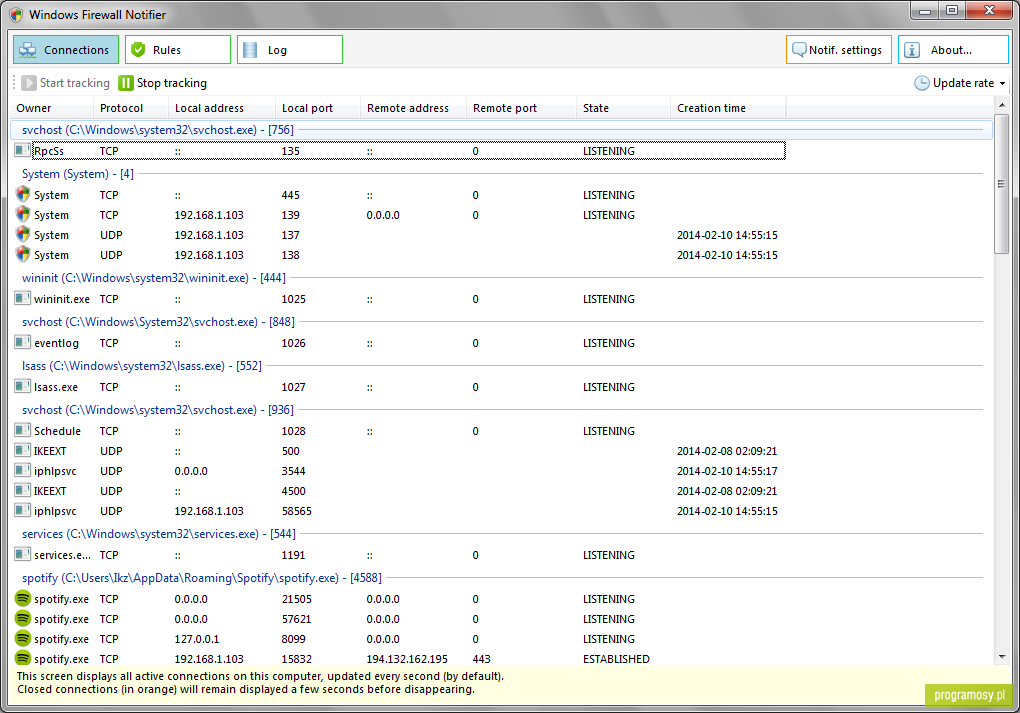
Task: Click the Spotify icon on port 21505 row
Action: pyautogui.click(x=23, y=598)
